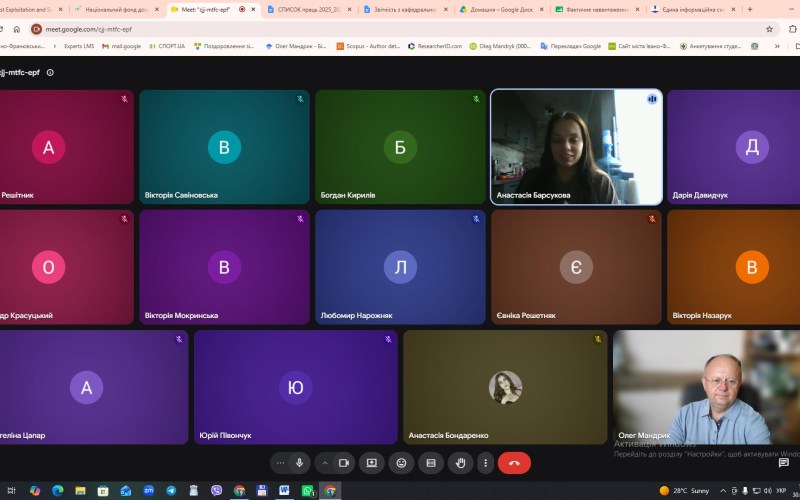Open audio settings menu beside microphone
Viewport: 800px width, 500px height.
[280, 463]
